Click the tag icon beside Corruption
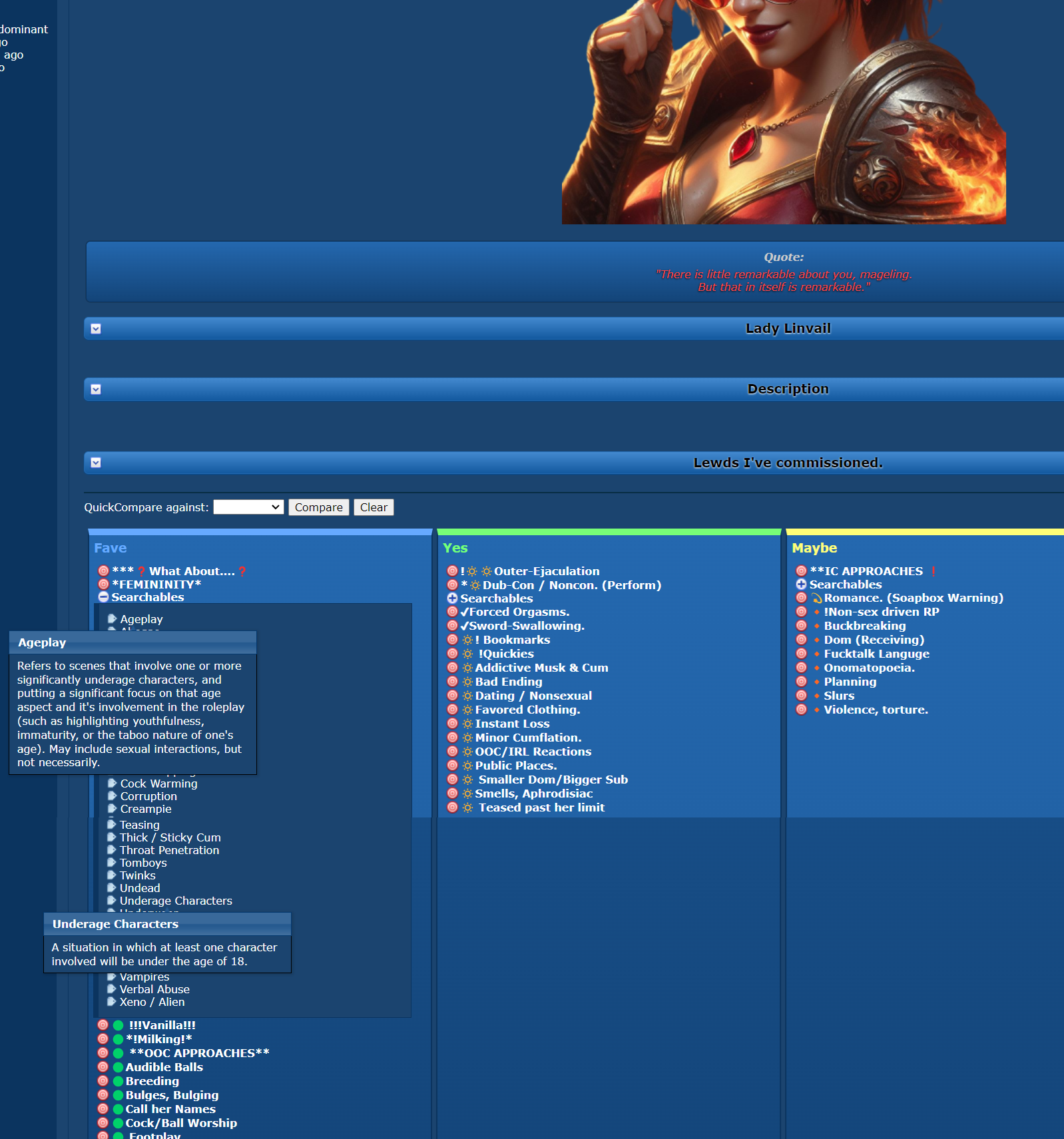Image resolution: width=1064 pixels, height=1139 pixels. pos(112,796)
